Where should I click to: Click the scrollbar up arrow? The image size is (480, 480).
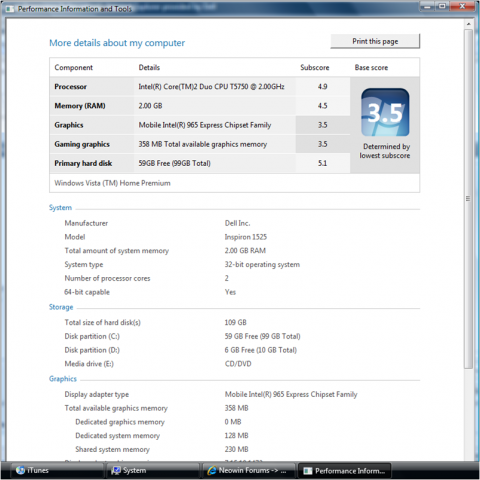click(468, 24)
